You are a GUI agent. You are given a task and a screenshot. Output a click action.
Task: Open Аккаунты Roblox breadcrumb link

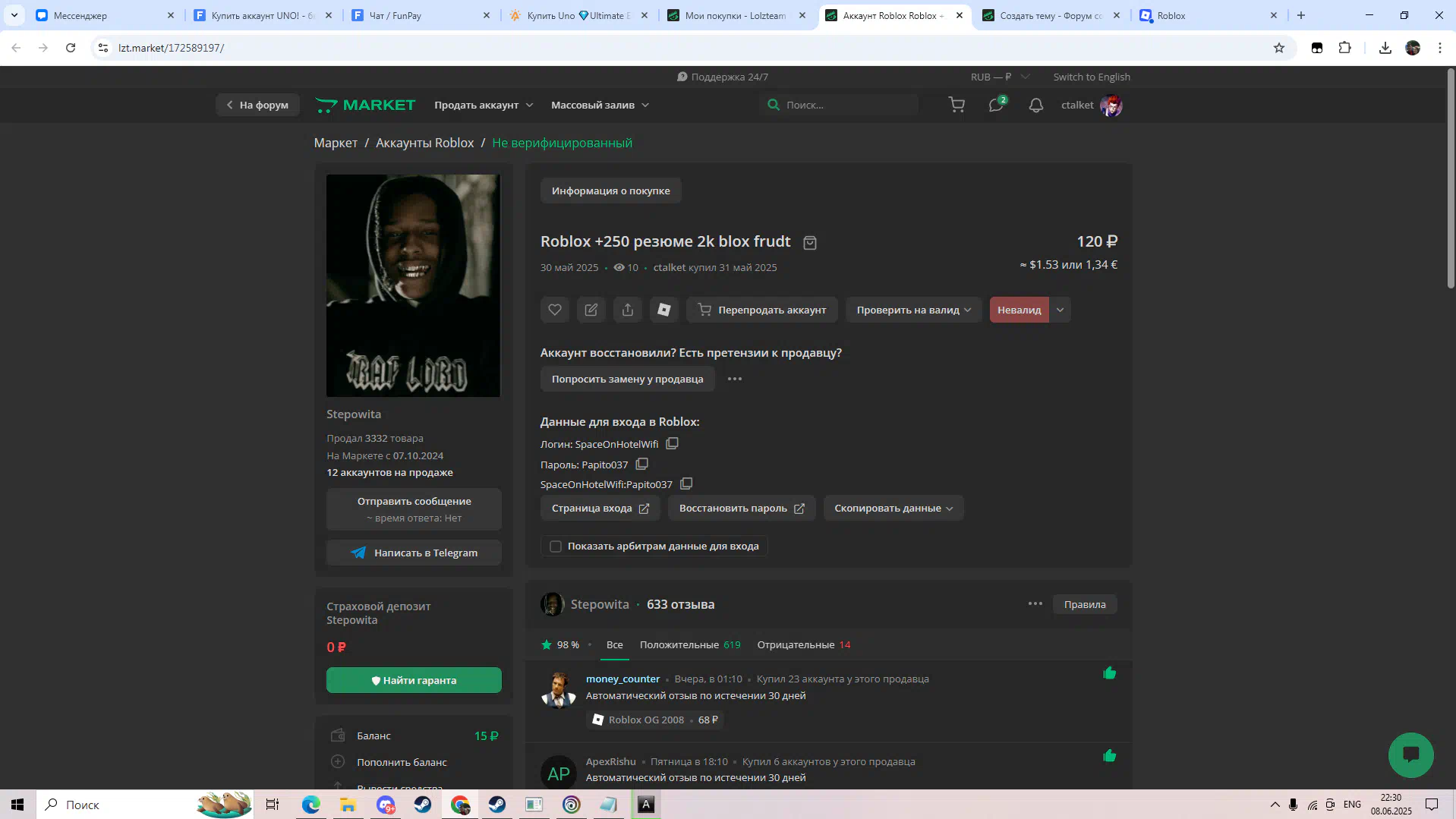pyautogui.click(x=424, y=143)
